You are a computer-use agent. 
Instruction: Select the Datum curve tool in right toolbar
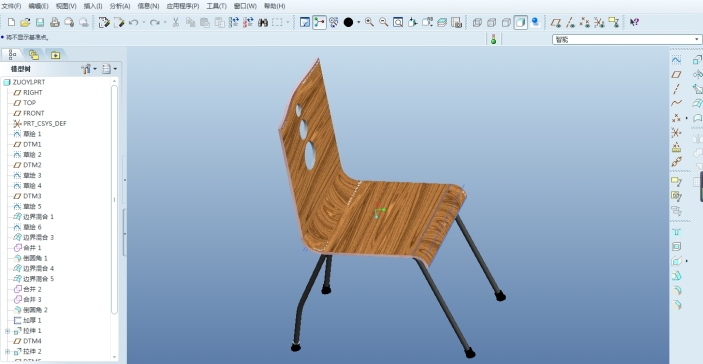pyautogui.click(x=676, y=103)
